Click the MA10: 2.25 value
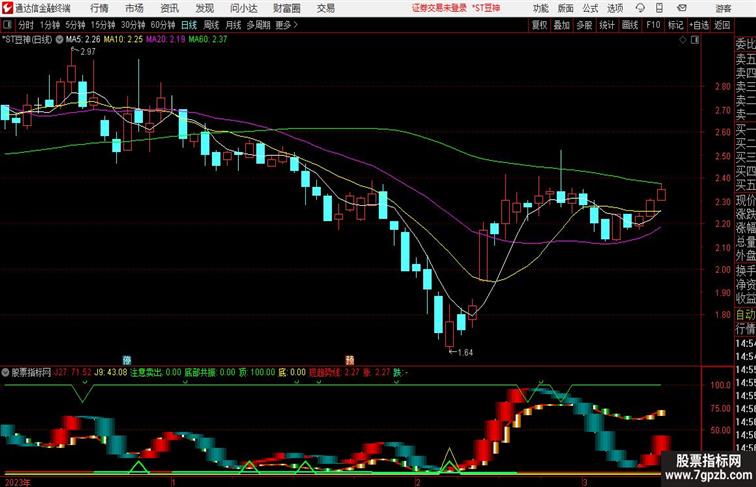 [x=123, y=40]
